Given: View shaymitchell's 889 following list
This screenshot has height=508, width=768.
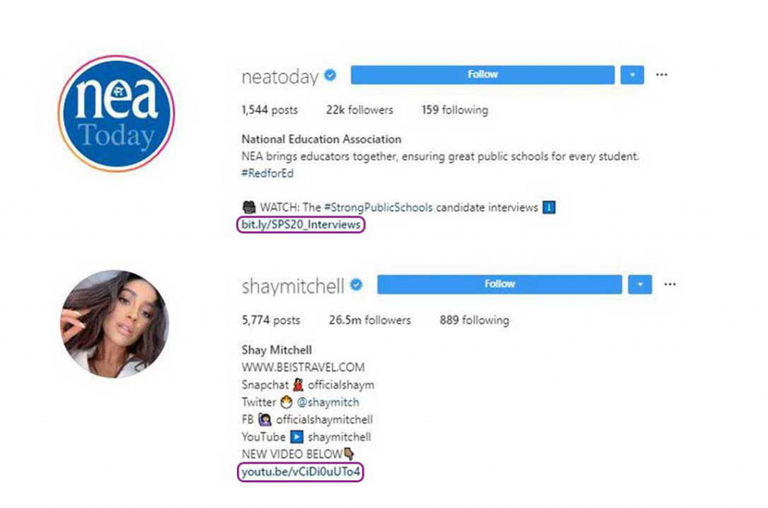Looking at the screenshot, I should tap(474, 320).
